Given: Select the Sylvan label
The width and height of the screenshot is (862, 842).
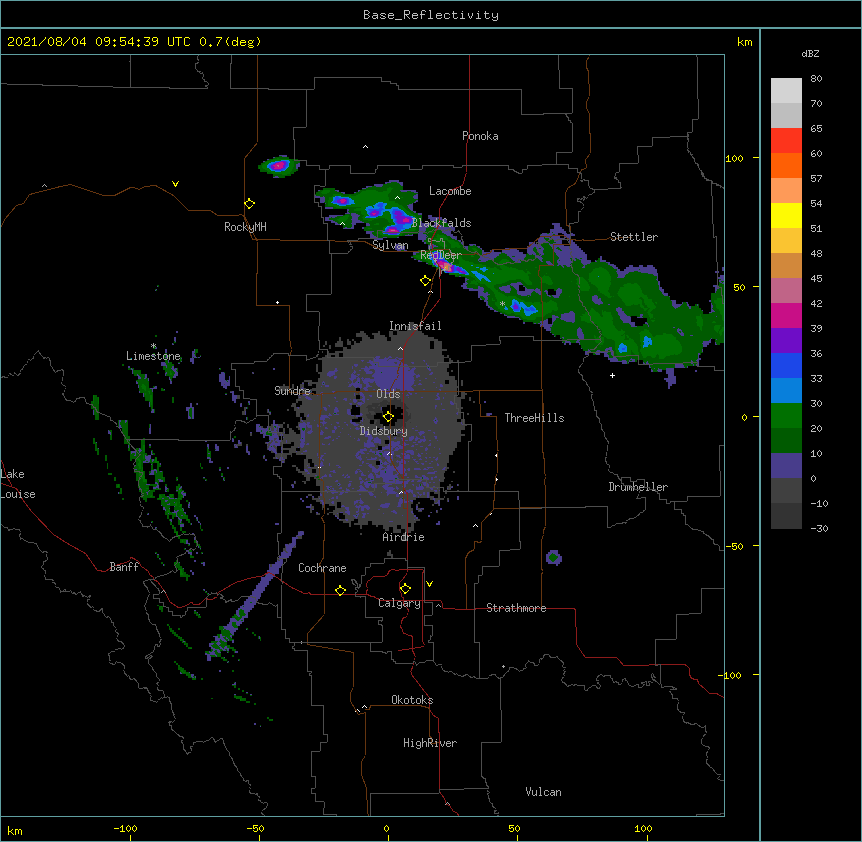Looking at the screenshot, I should (x=390, y=245).
